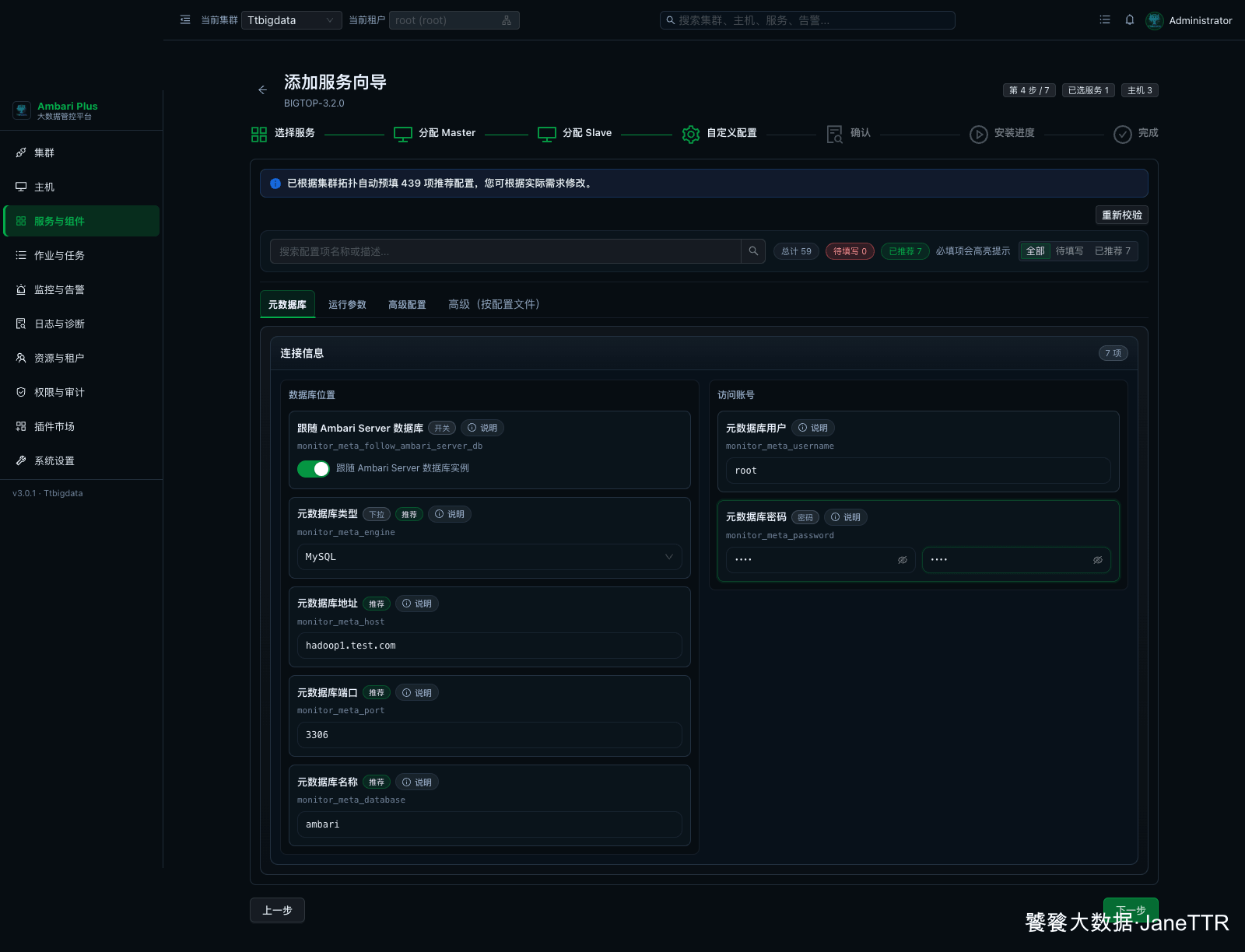
Task: Click the 元数据库地址 hadoop1.test.com field
Action: click(x=489, y=646)
